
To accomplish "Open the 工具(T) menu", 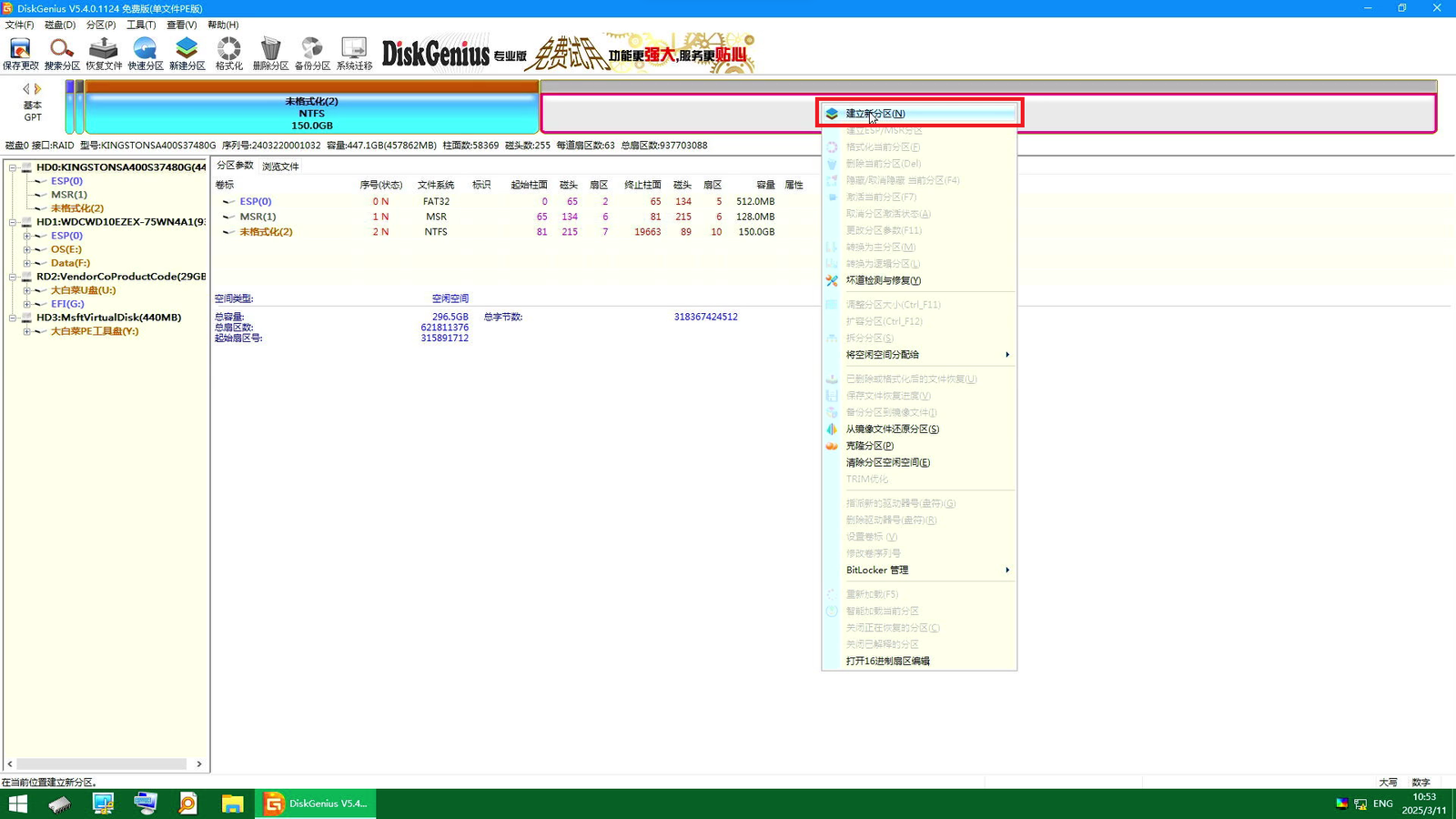I will (141, 25).
